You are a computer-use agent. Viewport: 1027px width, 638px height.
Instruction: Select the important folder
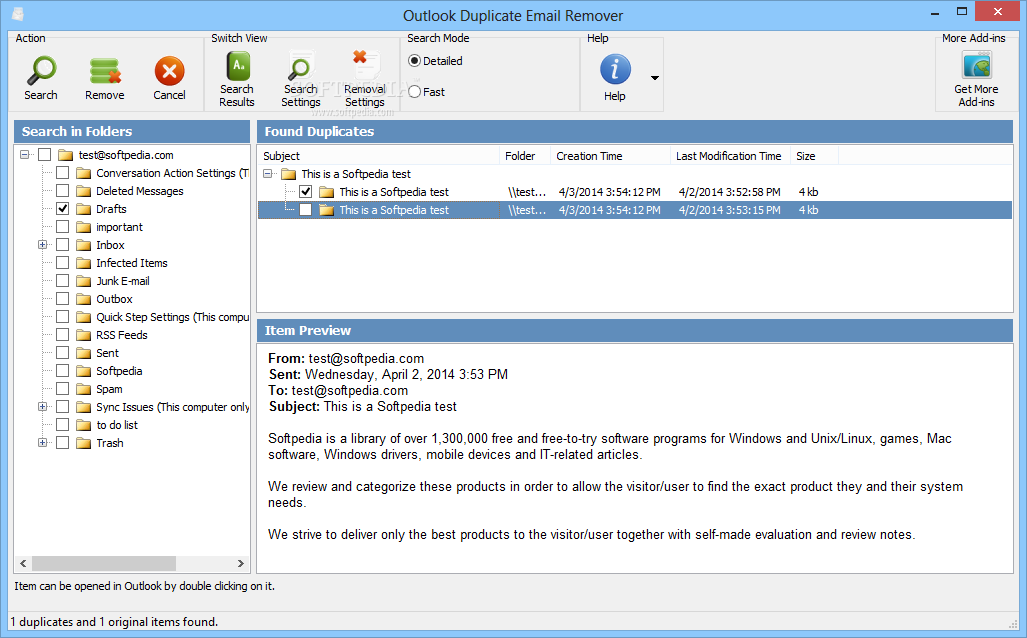click(119, 227)
